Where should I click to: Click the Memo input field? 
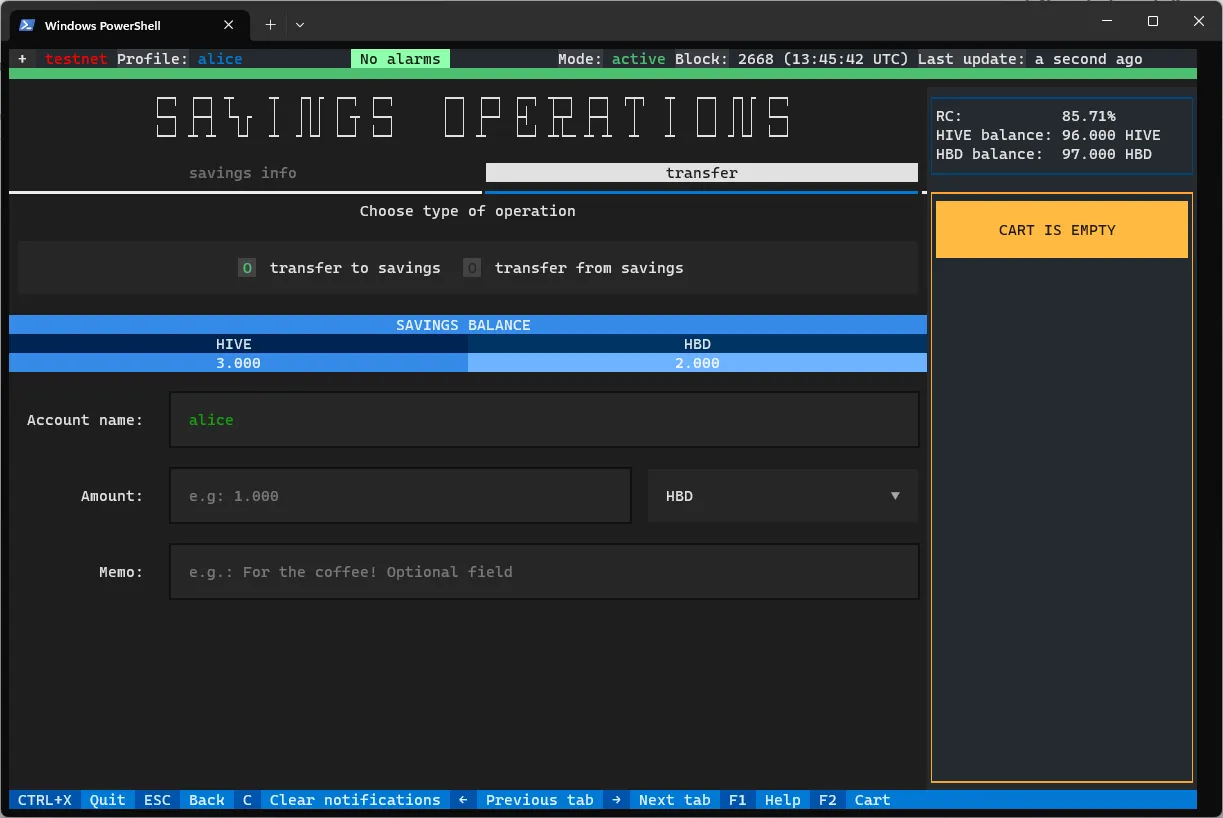tap(544, 572)
